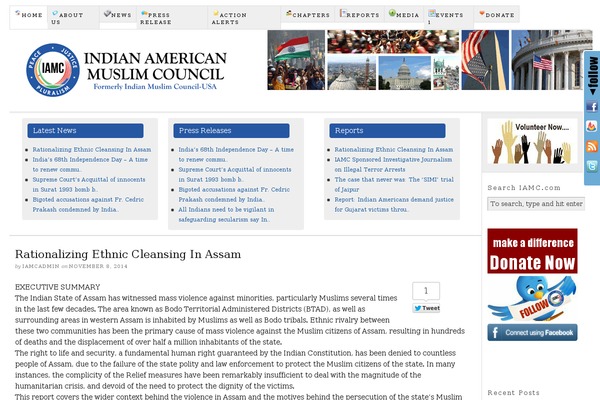600x400 pixels.
Task: Click into the Search IAMC.com input field
Action: pyautogui.click(x=536, y=204)
